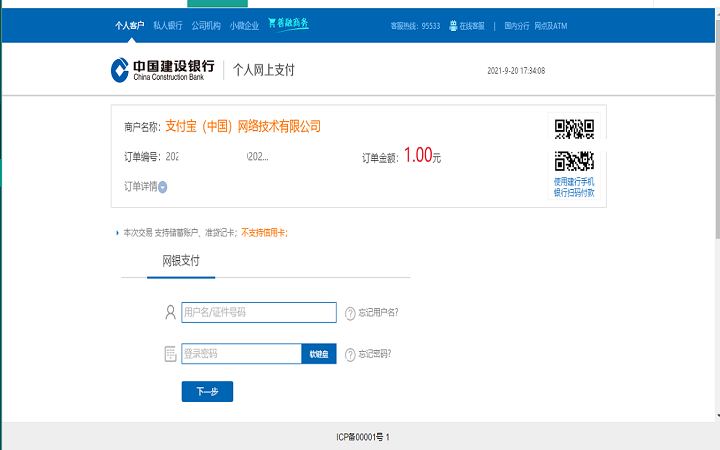This screenshot has height=450, width=720.
Task: Click the user silhouette icon beside username field
Action: coord(170,312)
